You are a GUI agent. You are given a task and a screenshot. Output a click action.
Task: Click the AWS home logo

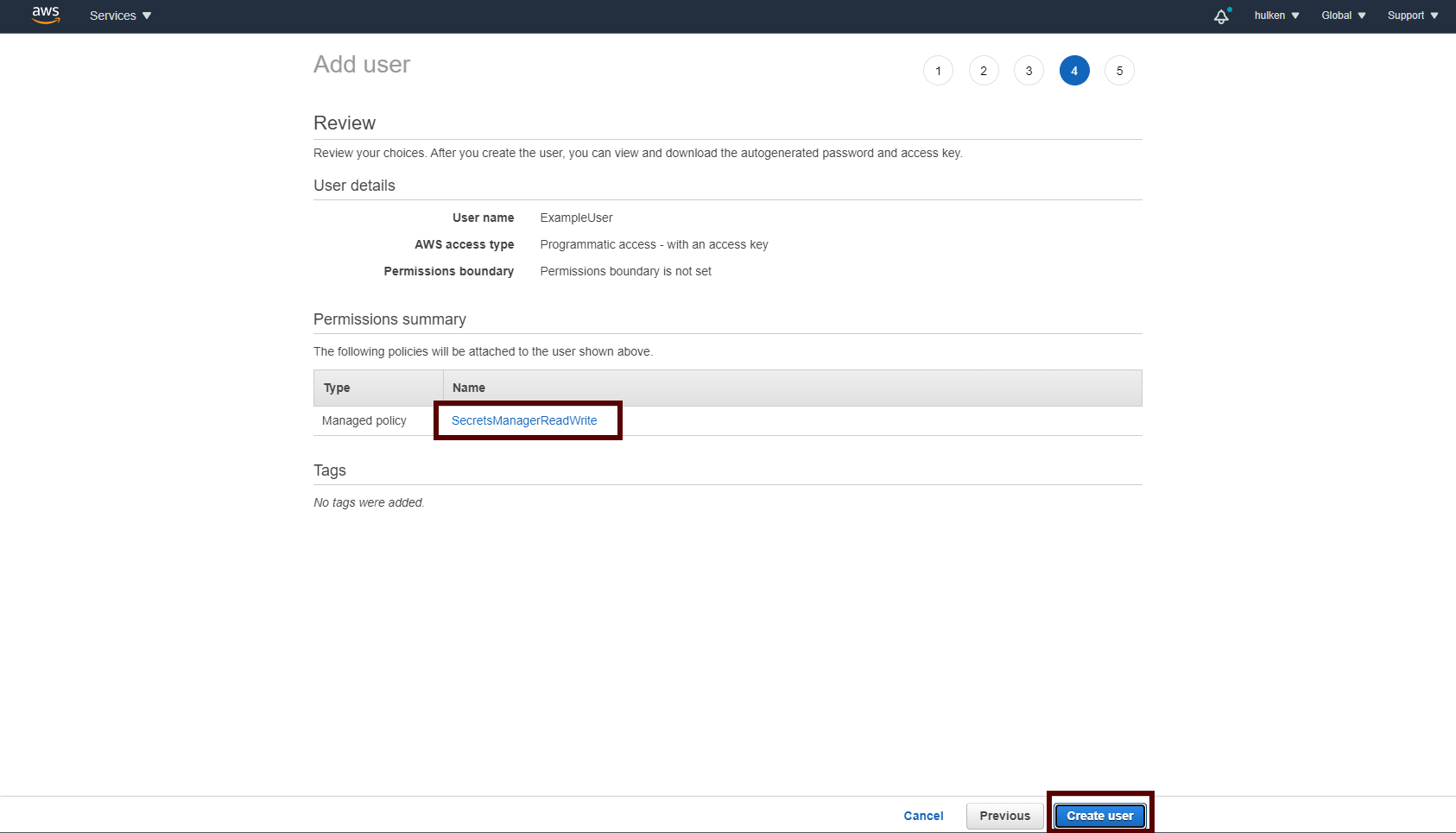coord(45,15)
